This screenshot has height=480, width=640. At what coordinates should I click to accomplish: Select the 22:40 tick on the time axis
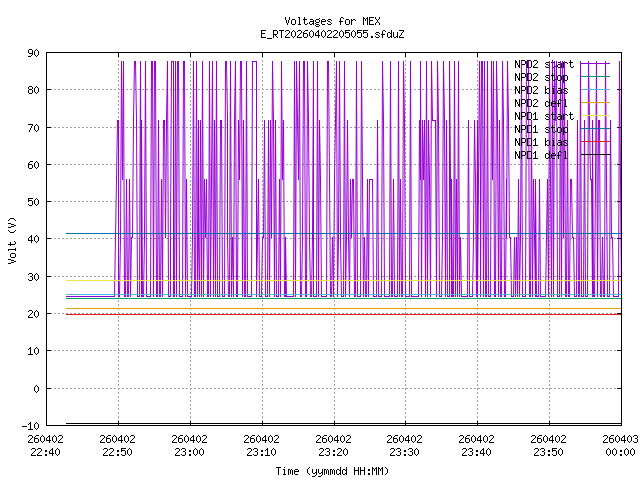pyautogui.click(x=46, y=445)
